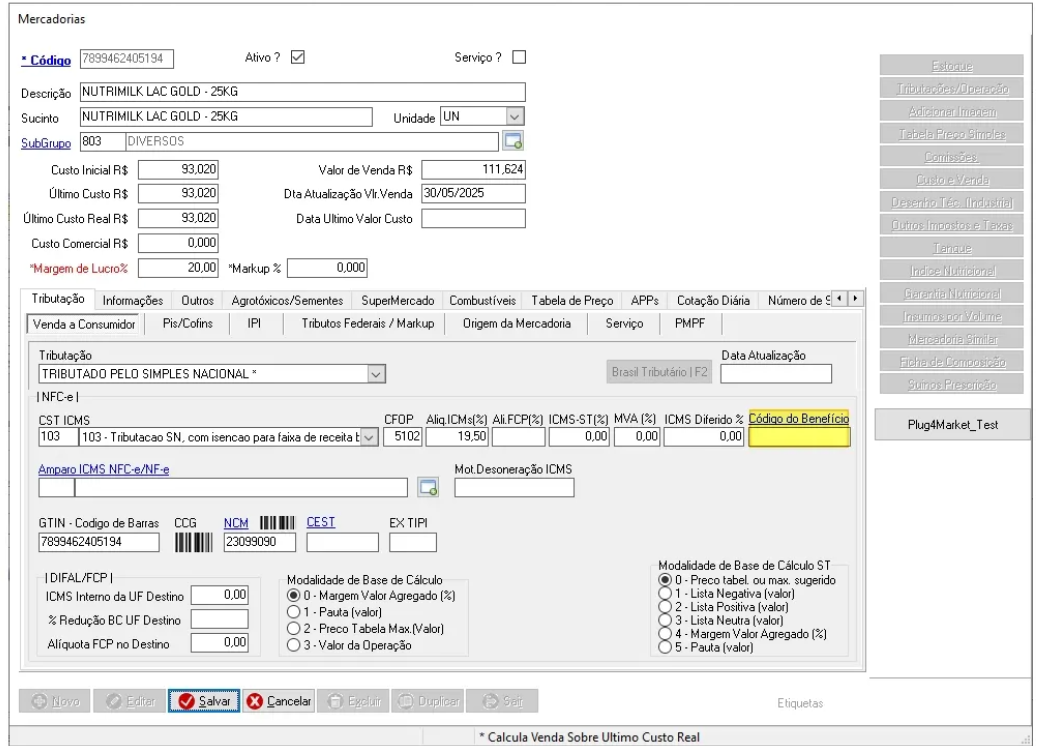
Task: Click the barcode icon beside NCM
Action: (x=277, y=523)
